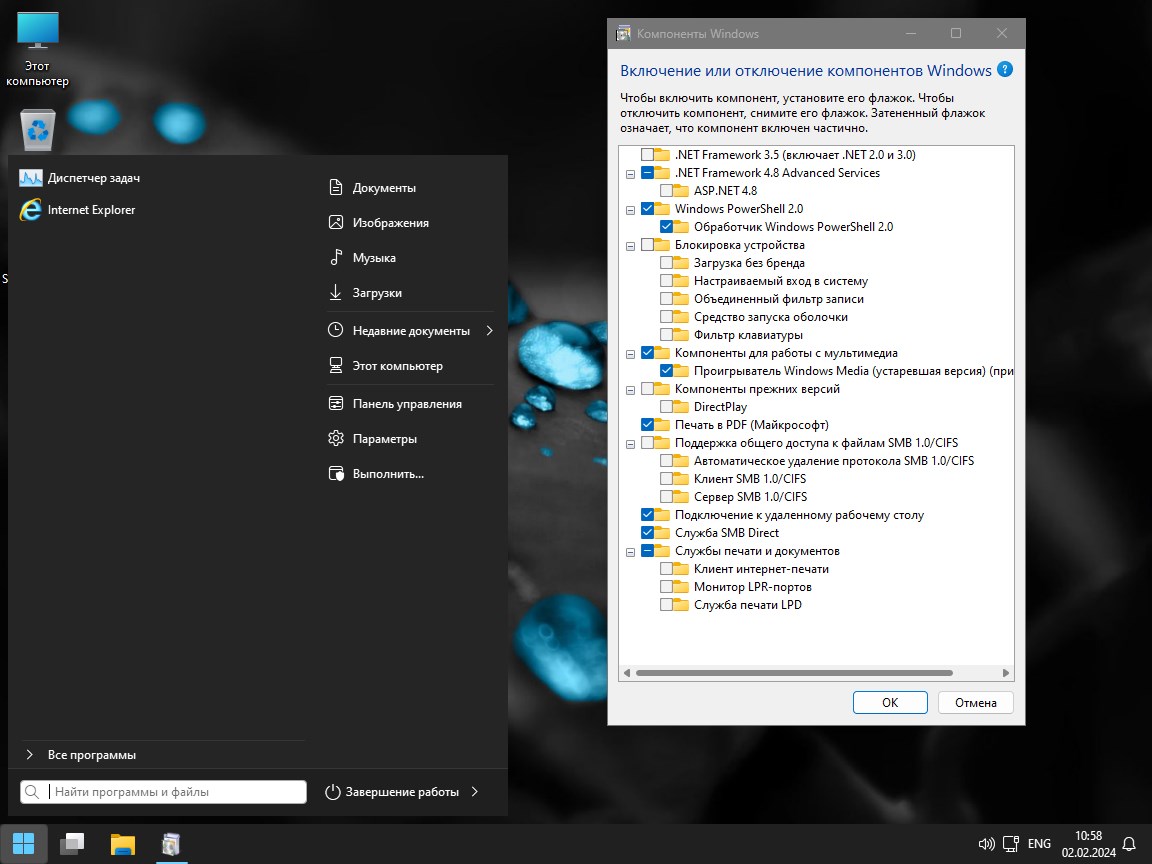Check the Загрузка без бренда checkbox

[666, 263]
